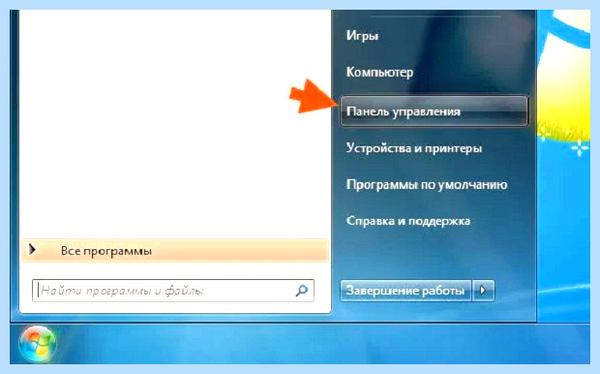Open Справка и поддержка
The height and width of the screenshot is (374, 600).
click(408, 221)
